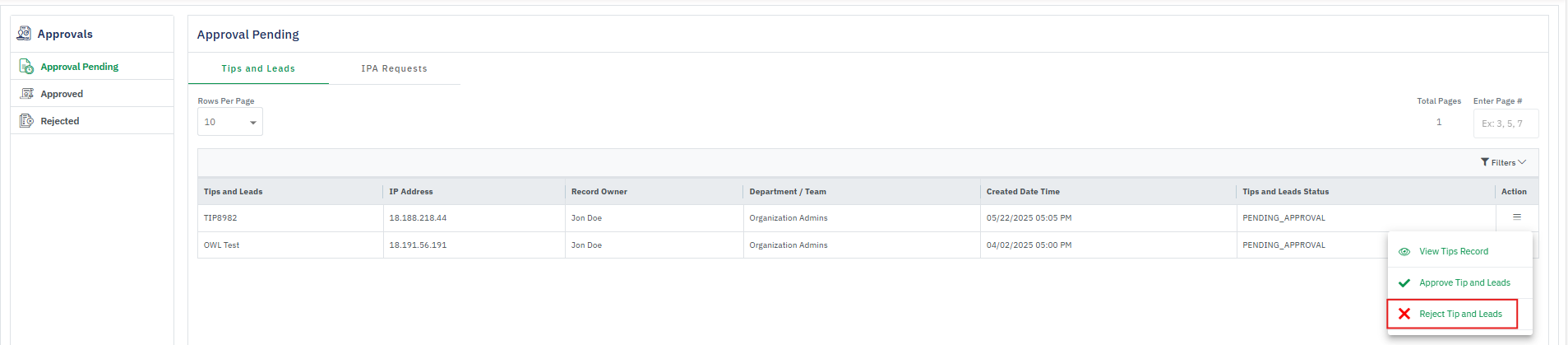Select the OWL Test row name

222,245
